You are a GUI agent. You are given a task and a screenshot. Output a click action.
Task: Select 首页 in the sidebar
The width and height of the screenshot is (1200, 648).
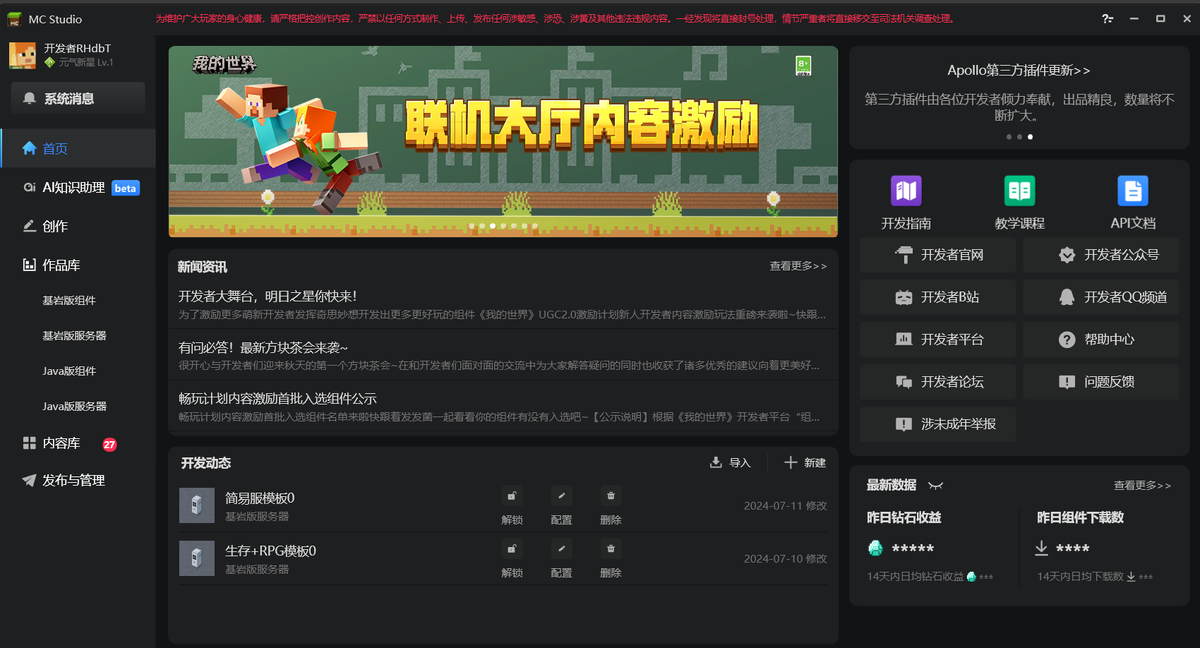tap(78, 148)
